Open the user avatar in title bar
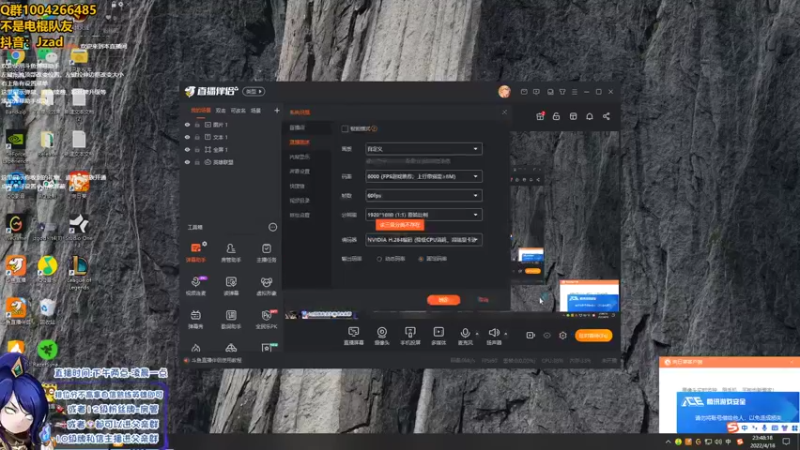This screenshot has width=800, height=450. coord(504,91)
